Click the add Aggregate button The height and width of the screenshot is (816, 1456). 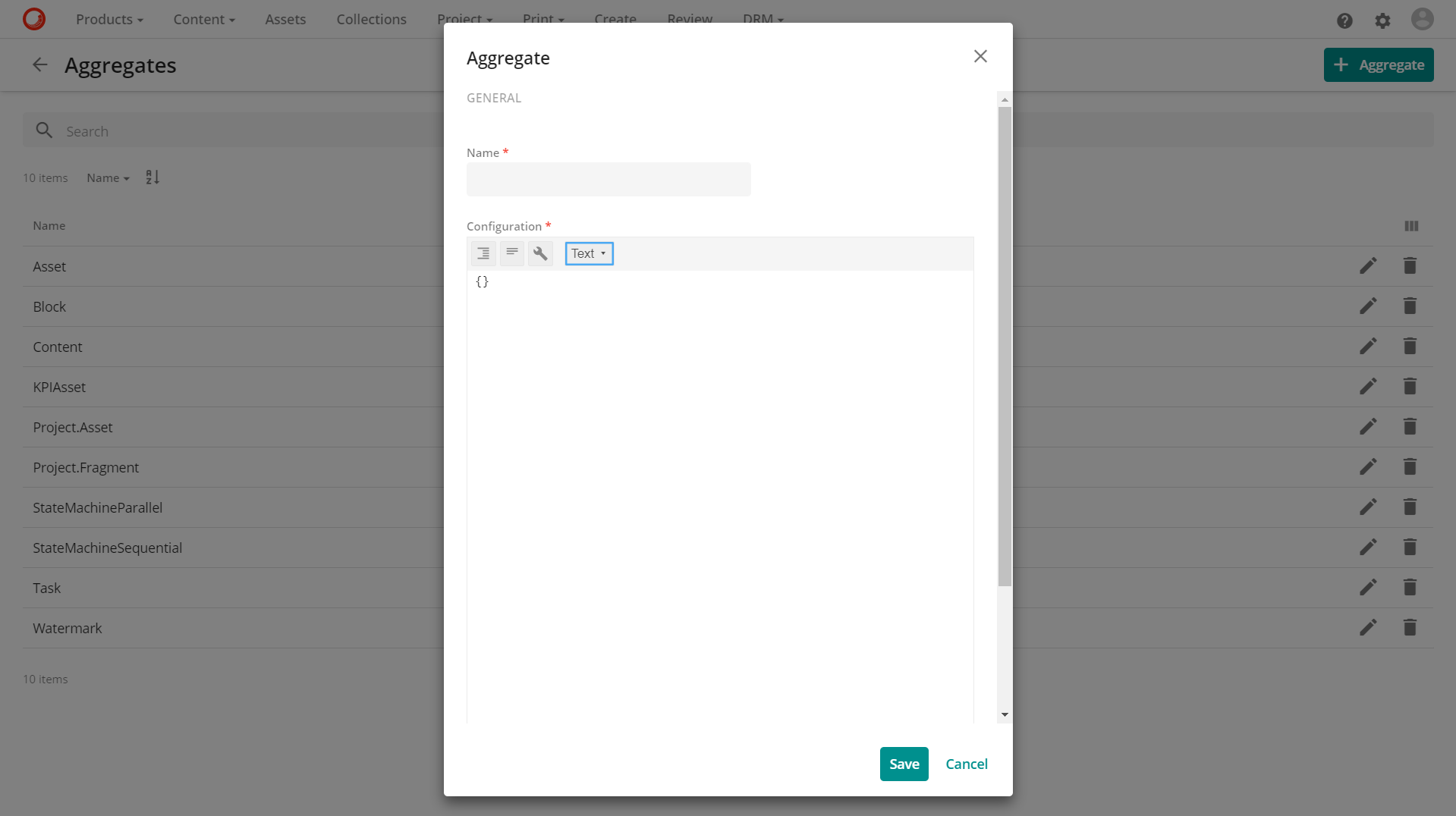click(x=1378, y=65)
